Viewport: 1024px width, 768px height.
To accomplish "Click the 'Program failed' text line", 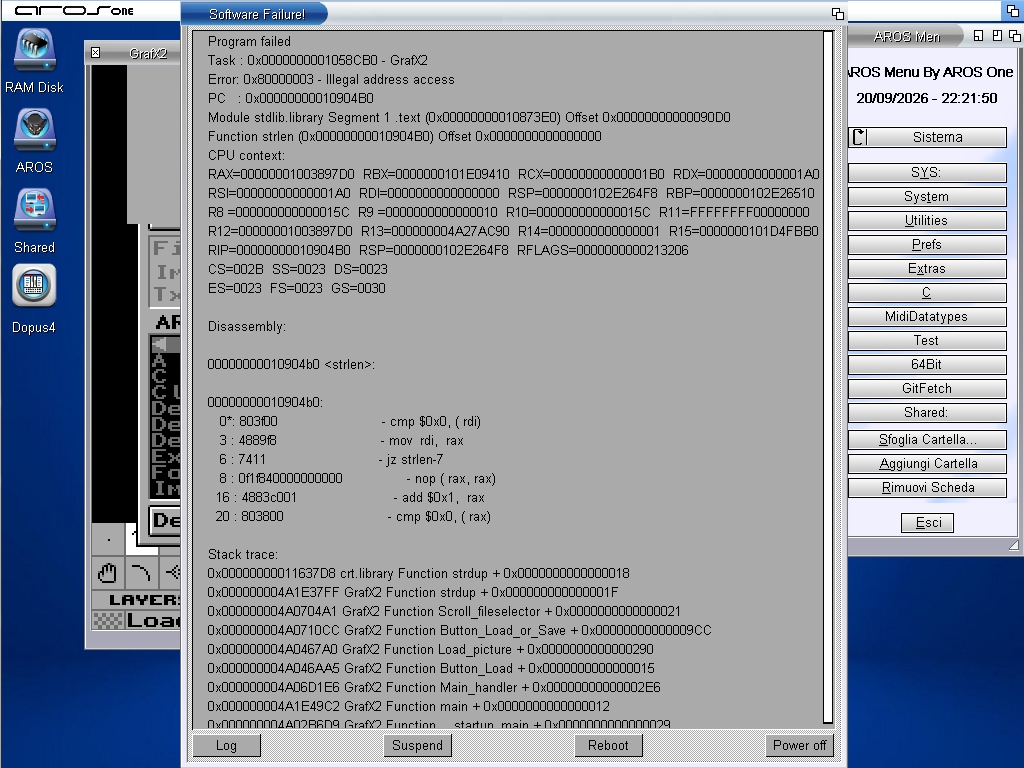I will (x=249, y=41).
